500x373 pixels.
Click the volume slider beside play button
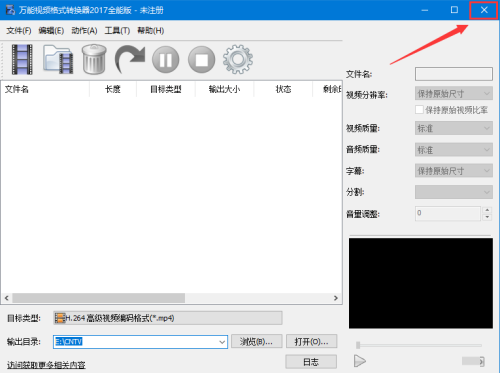(x=473, y=361)
